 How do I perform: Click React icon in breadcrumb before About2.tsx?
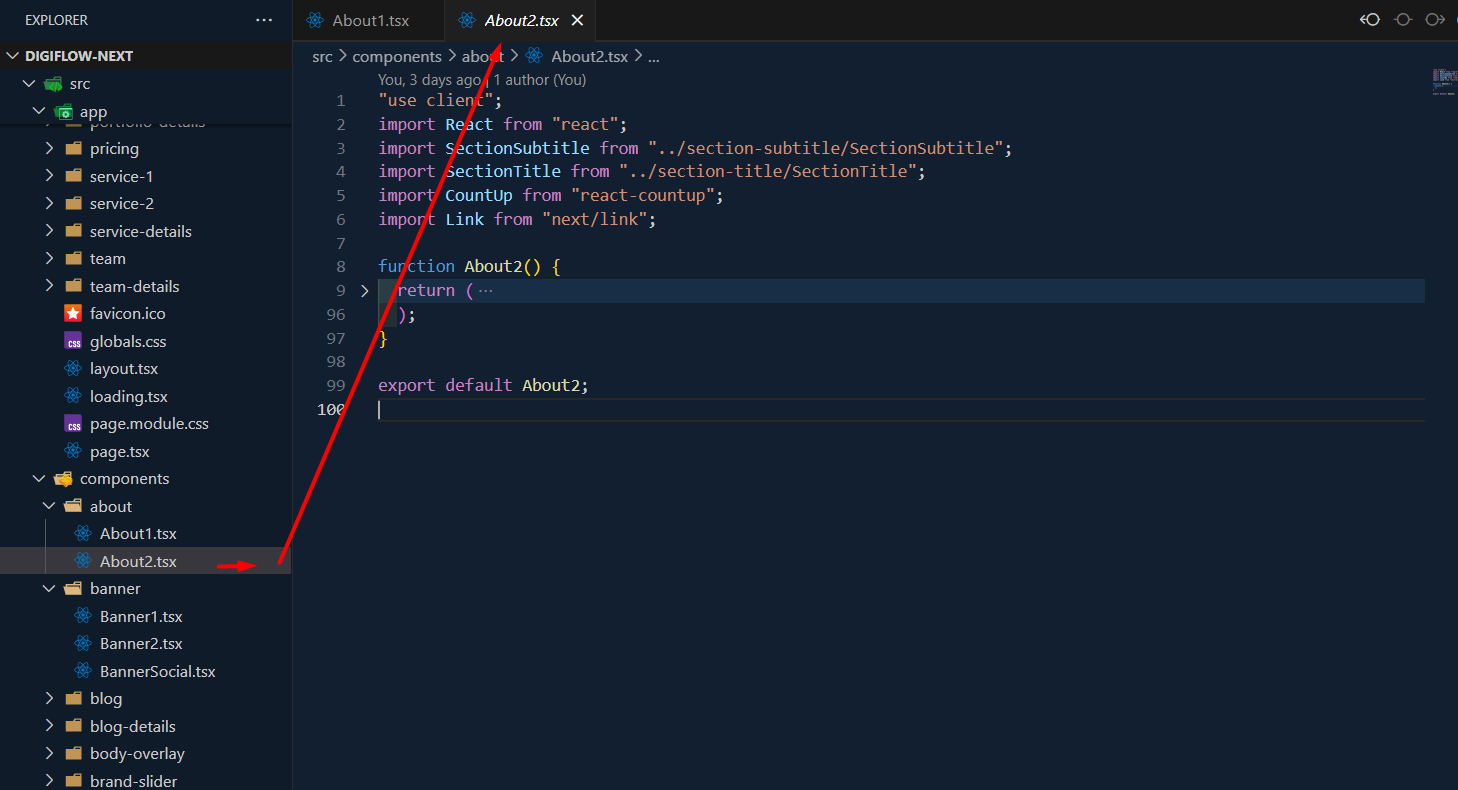[534, 57]
